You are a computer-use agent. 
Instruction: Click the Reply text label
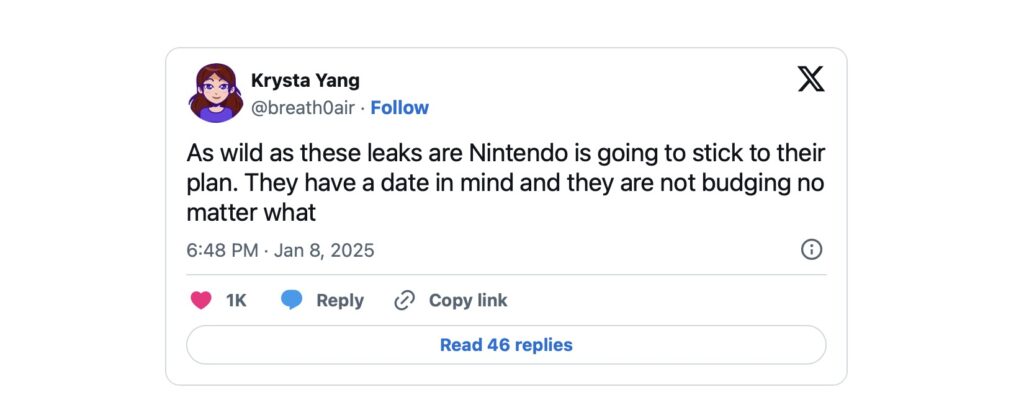340,300
